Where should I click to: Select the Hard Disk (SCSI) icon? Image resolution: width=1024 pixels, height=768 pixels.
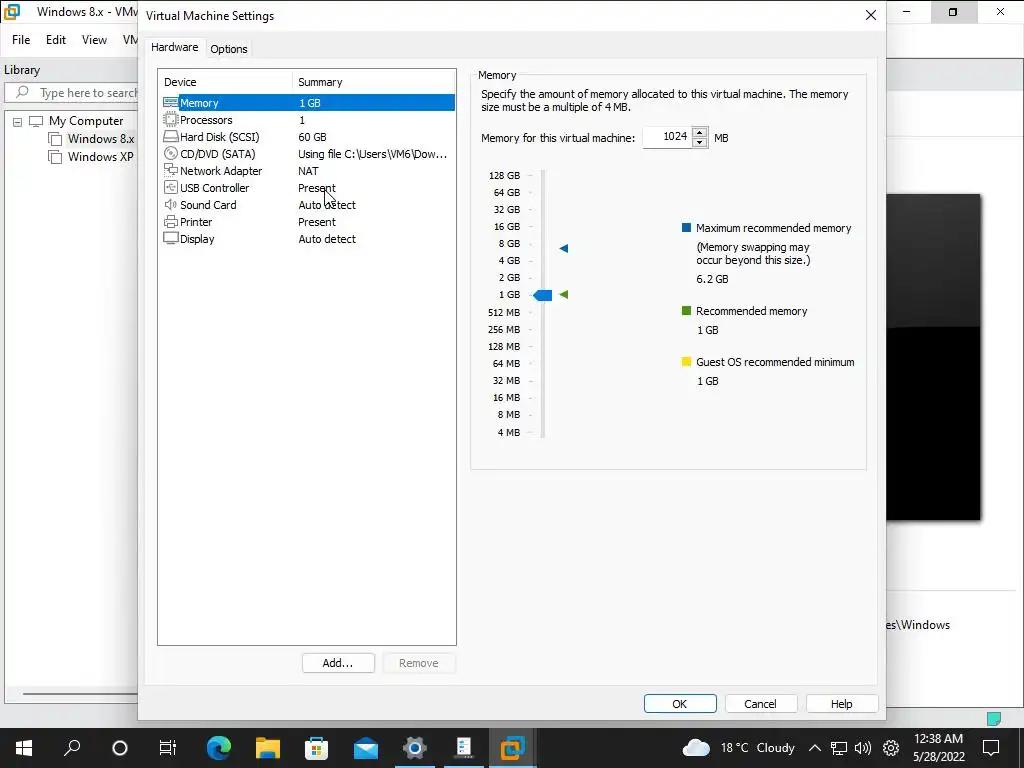pyautogui.click(x=170, y=136)
